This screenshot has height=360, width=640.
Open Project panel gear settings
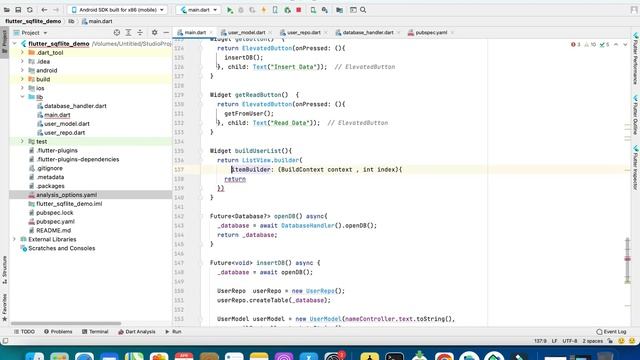tap(154, 33)
